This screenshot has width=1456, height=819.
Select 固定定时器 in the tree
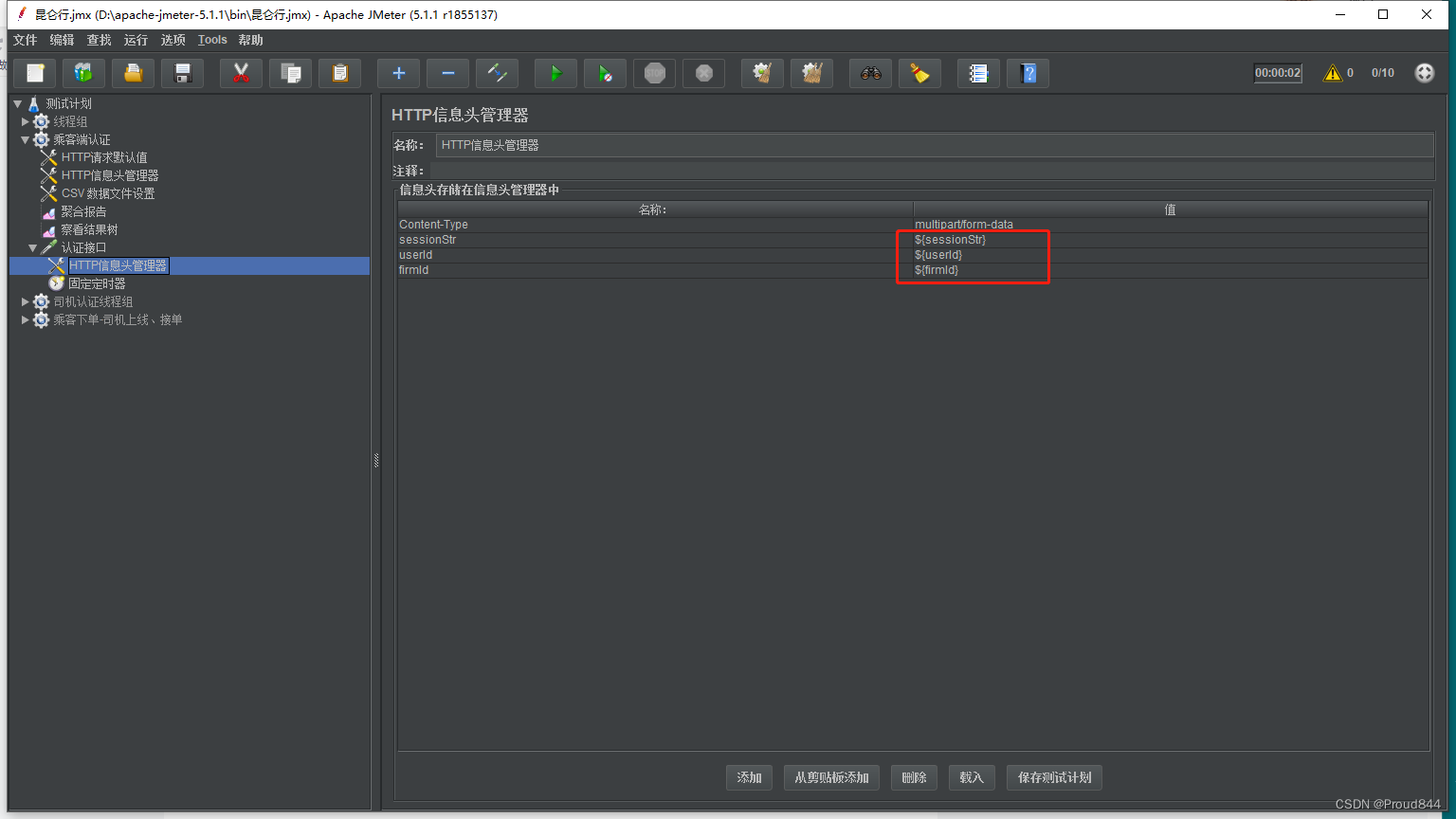(97, 283)
